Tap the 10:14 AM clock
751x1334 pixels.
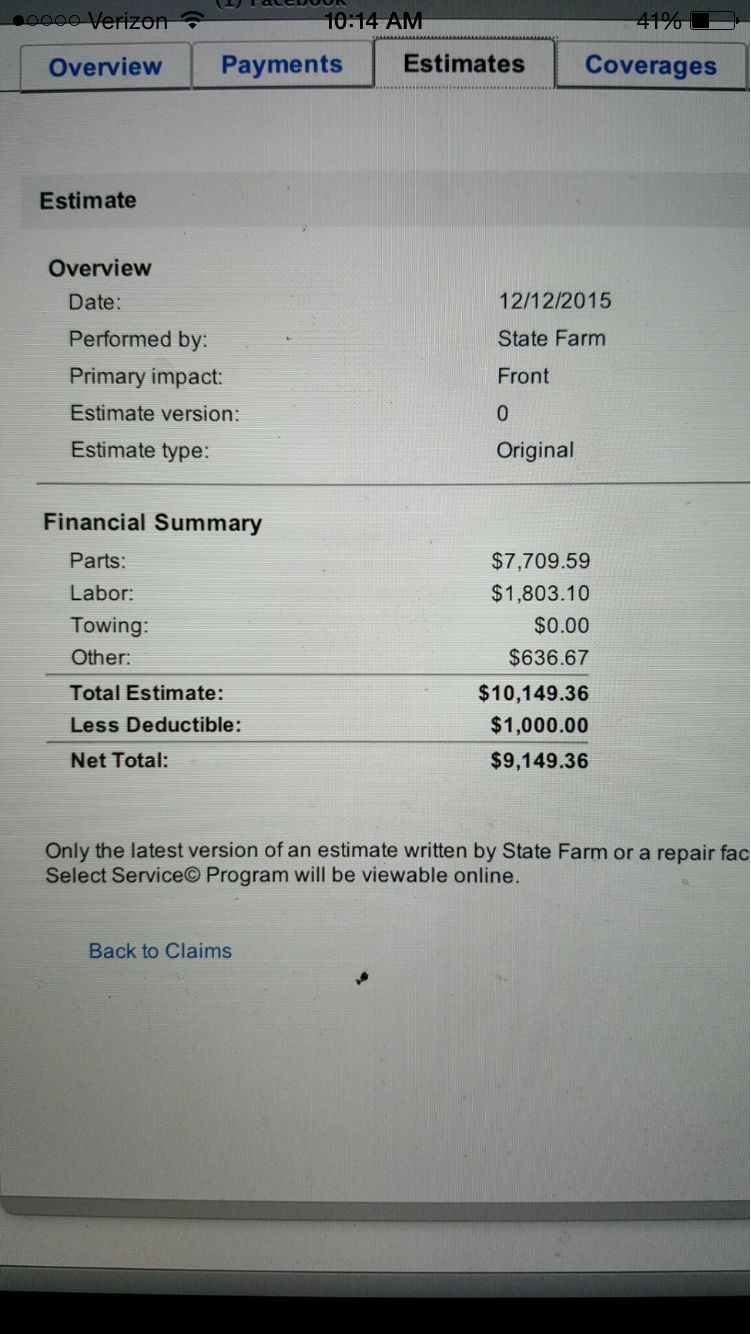(374, 21)
